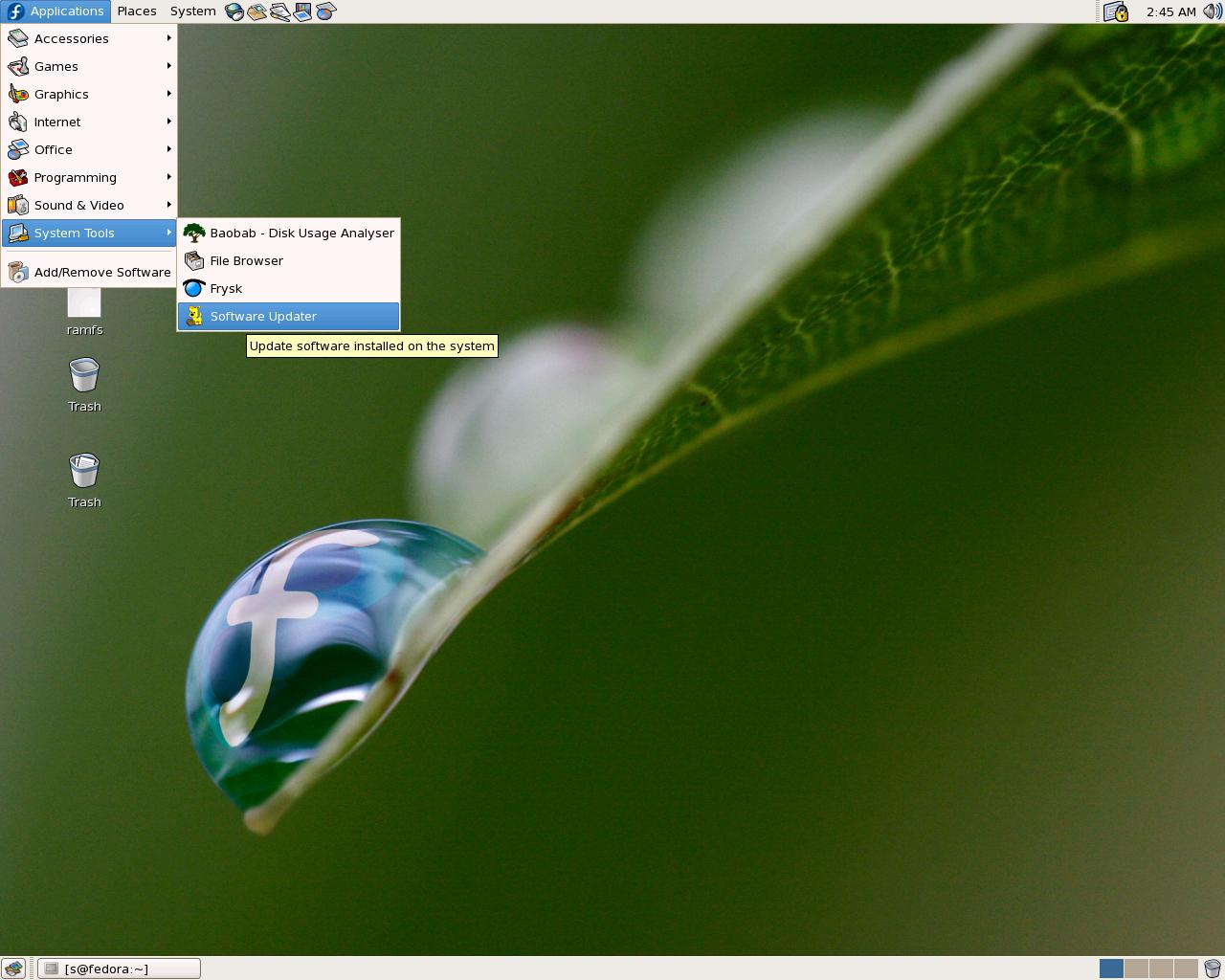Launch Frysk from the submenu
Viewport: 1225px width, 980px height.
point(288,288)
